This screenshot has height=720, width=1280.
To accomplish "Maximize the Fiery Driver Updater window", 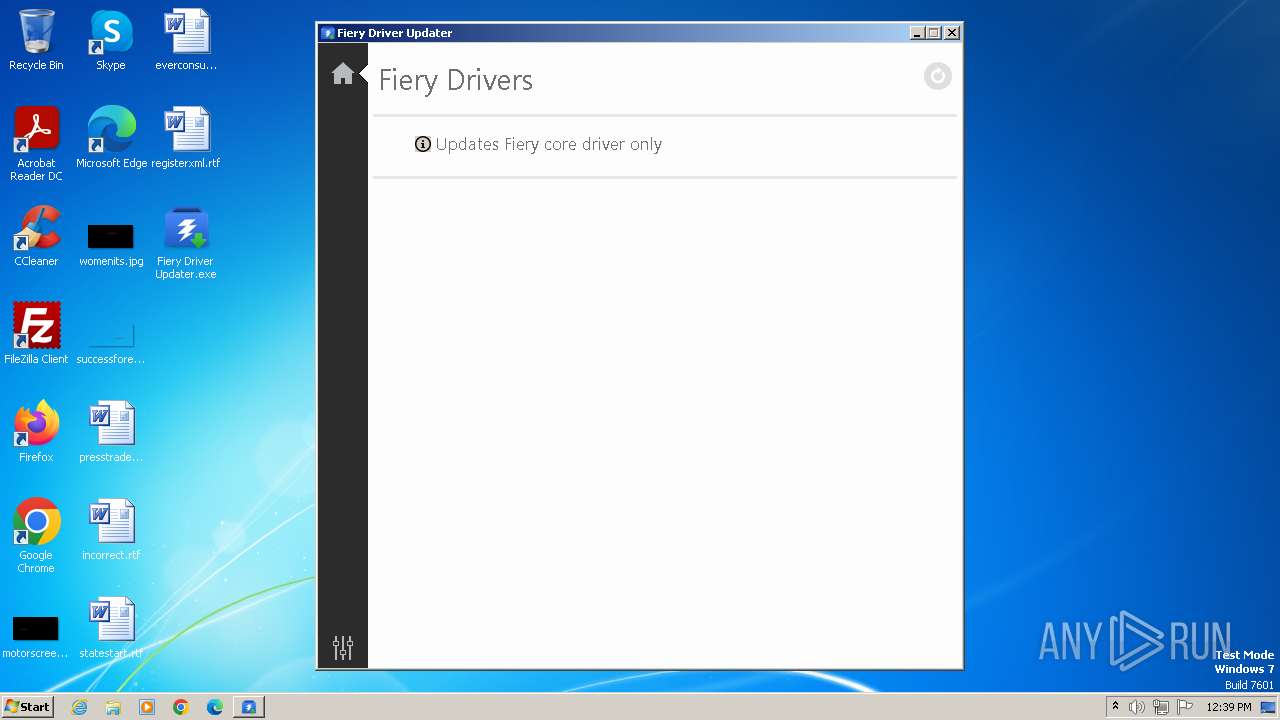I will [x=934, y=33].
